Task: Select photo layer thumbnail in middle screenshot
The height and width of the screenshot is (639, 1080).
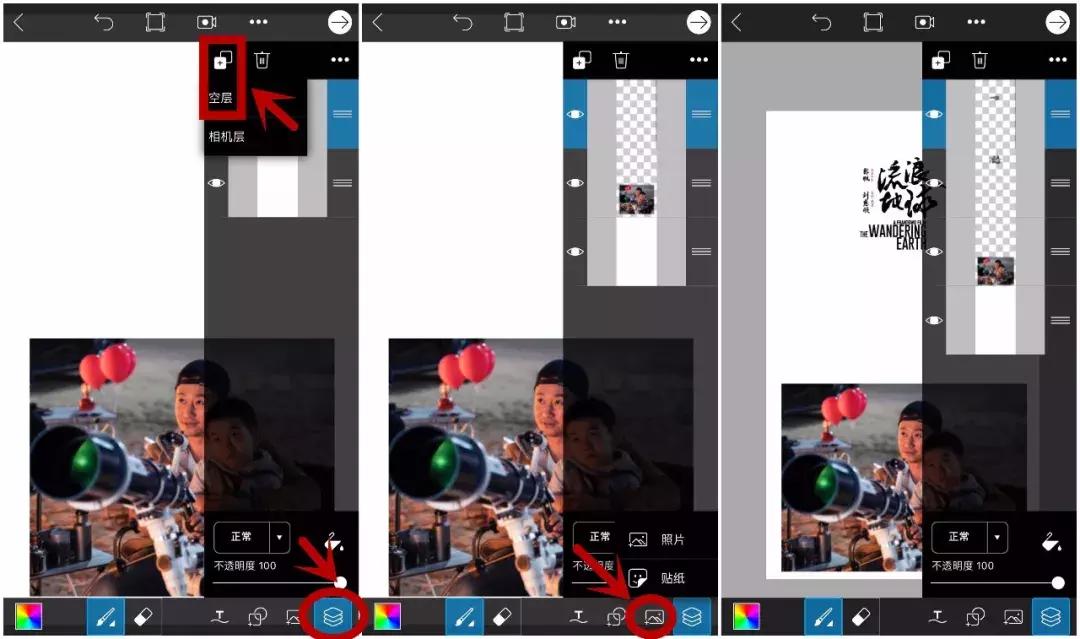Action: tap(636, 183)
